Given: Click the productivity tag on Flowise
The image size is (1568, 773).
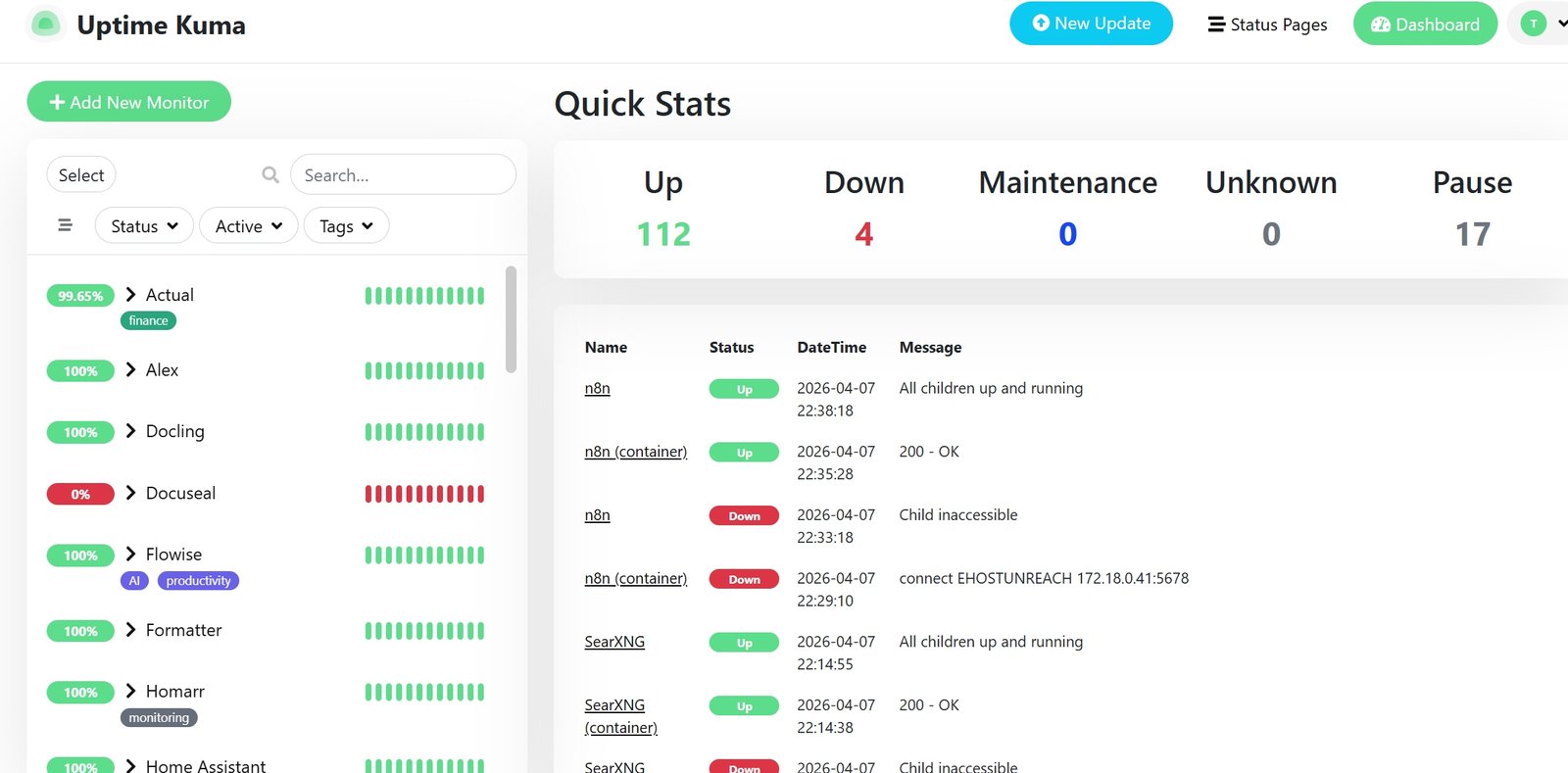Looking at the screenshot, I should (x=198, y=581).
